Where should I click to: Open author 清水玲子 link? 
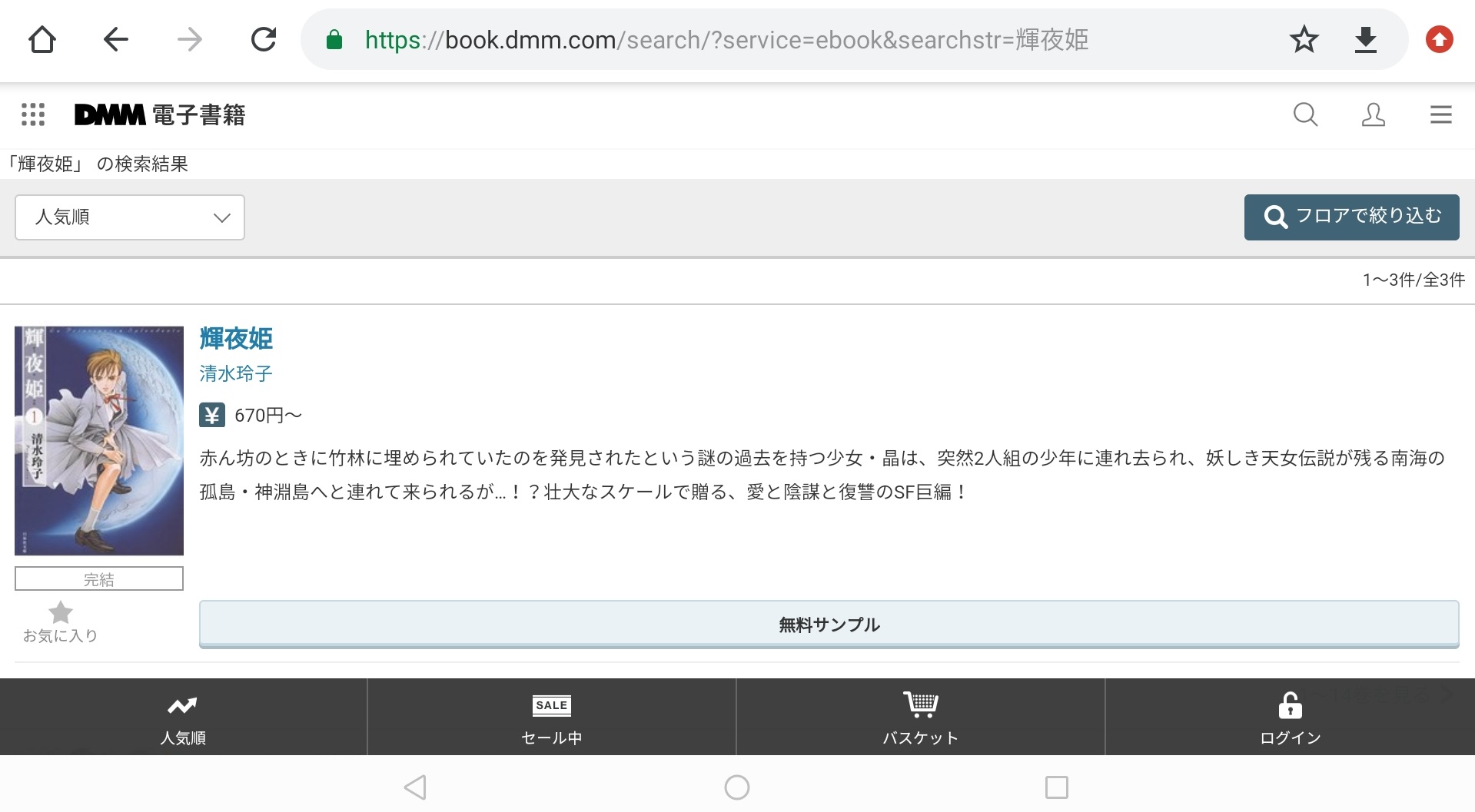pyautogui.click(x=236, y=374)
